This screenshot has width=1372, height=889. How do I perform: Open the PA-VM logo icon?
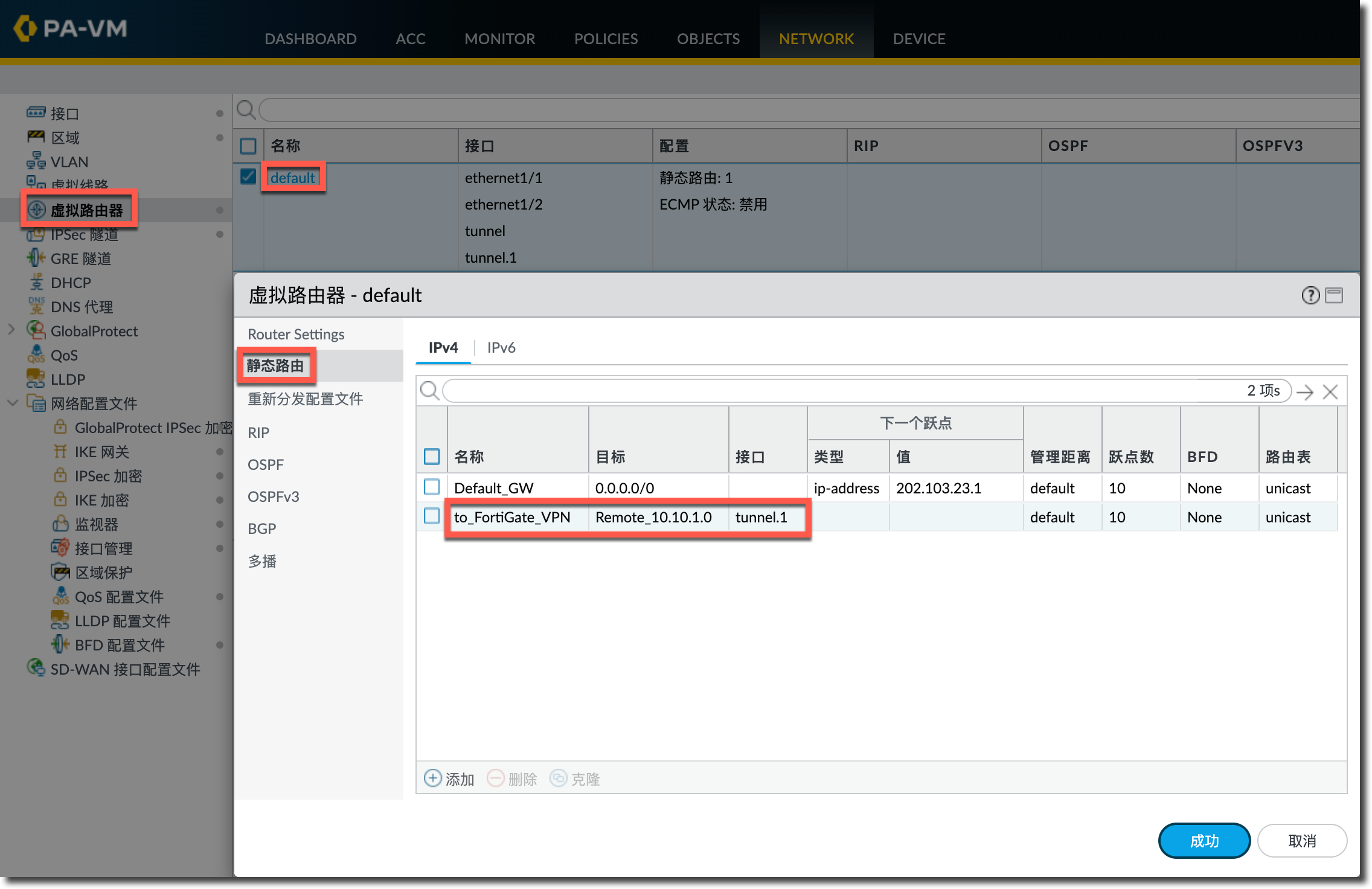tap(25, 28)
